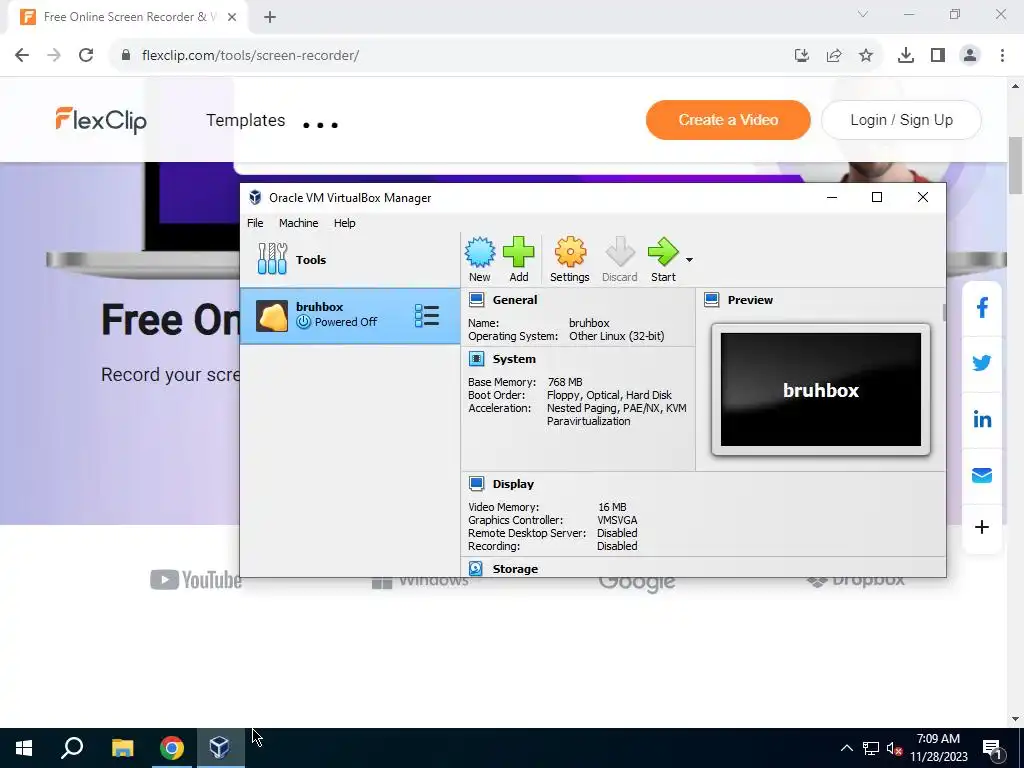Click the Display section heading
This screenshot has height=768, width=1024.
point(513,484)
